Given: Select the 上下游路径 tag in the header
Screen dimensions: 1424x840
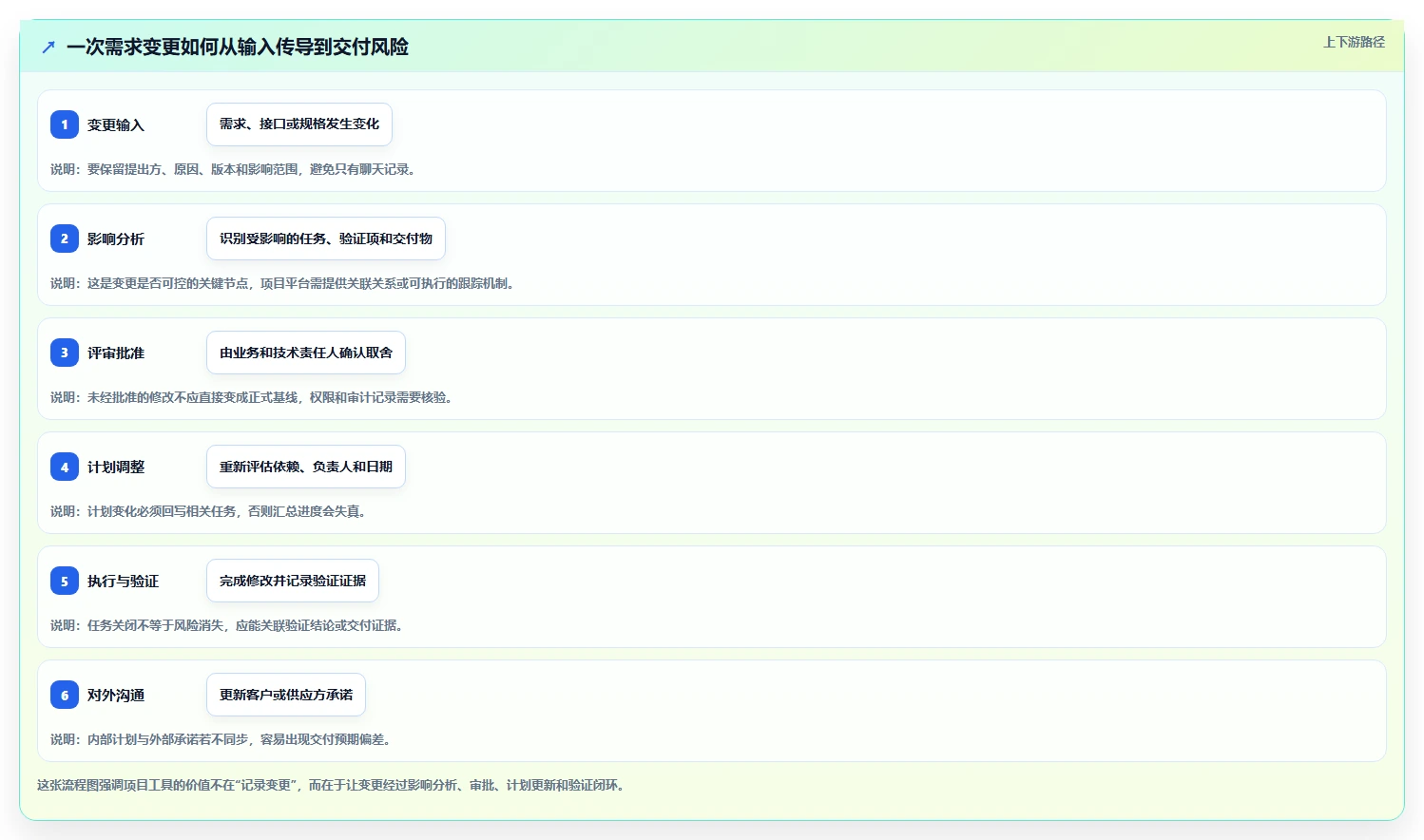Looking at the screenshot, I should pos(1354,42).
